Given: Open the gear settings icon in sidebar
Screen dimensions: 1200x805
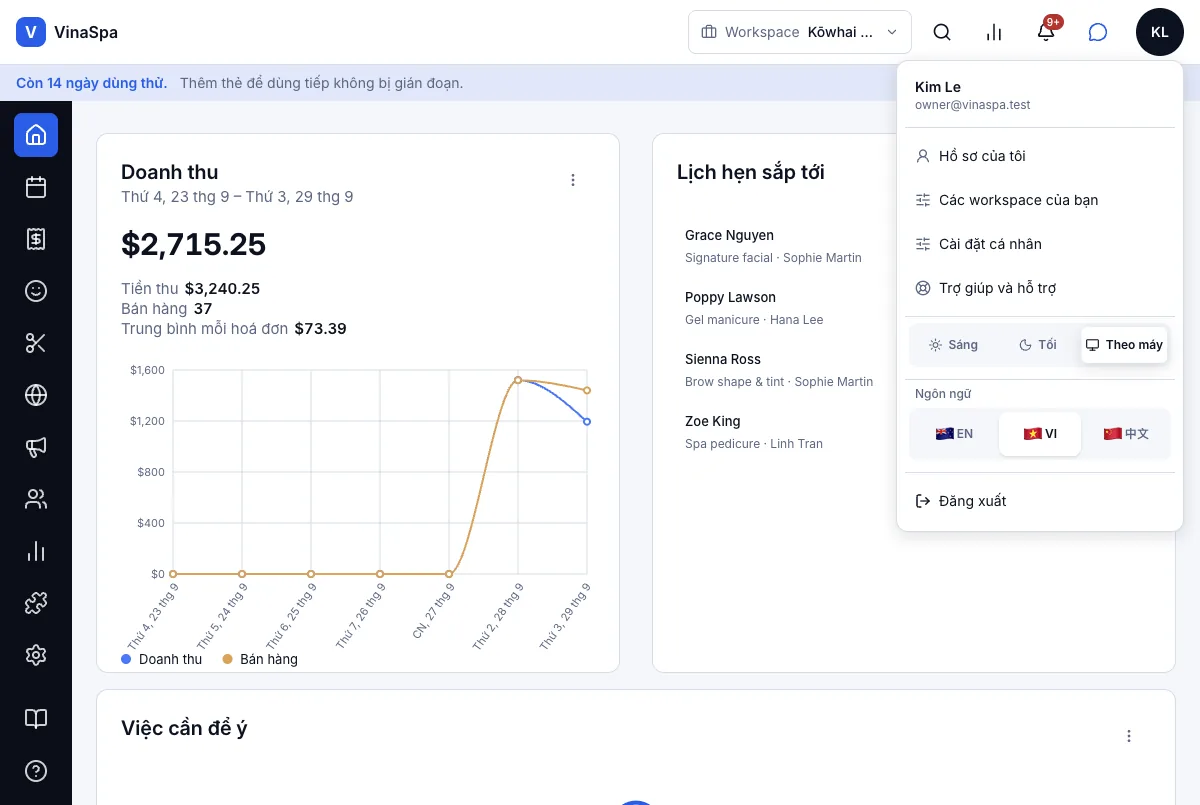Looking at the screenshot, I should point(36,655).
